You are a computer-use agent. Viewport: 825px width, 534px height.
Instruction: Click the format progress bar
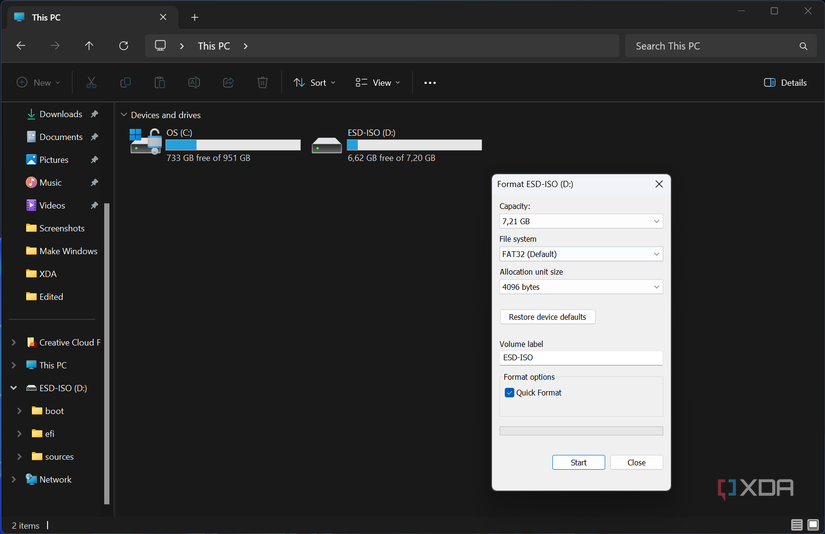(x=580, y=431)
